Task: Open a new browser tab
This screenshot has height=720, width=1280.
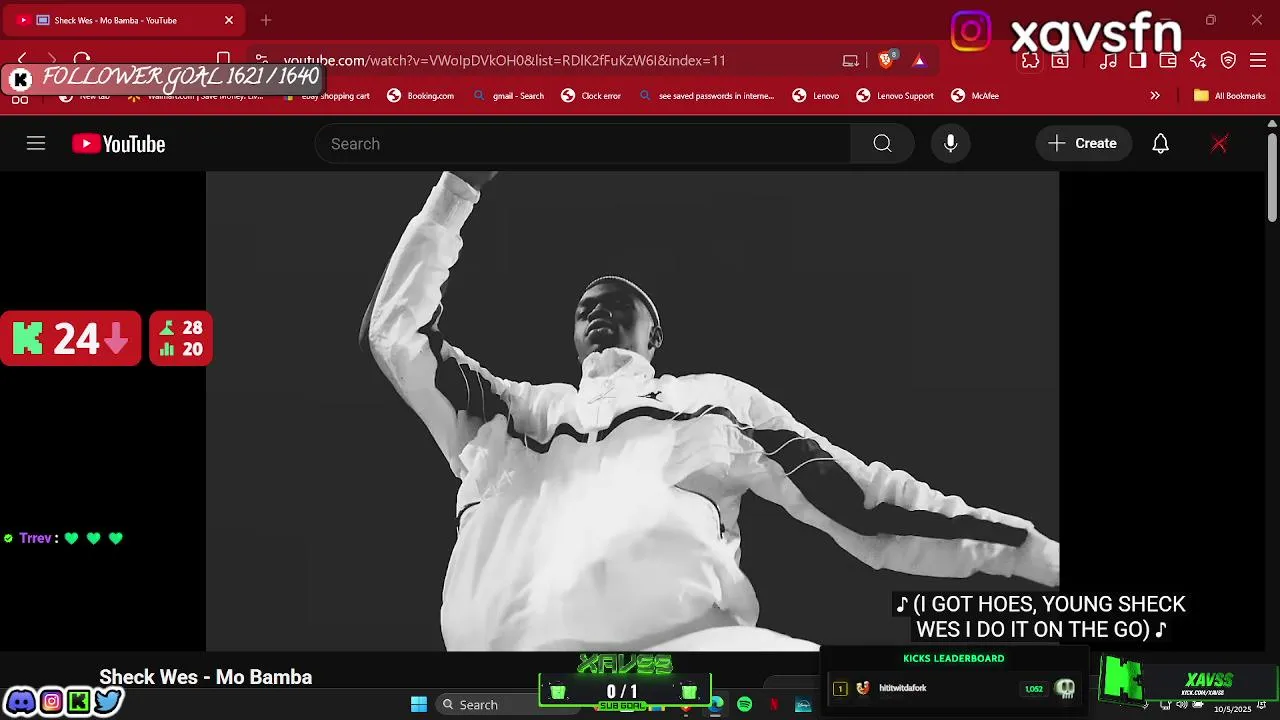Action: [266, 20]
